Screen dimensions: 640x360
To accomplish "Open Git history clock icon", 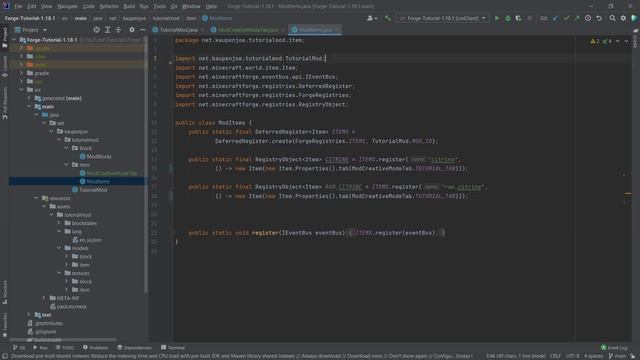I will 588,18.
